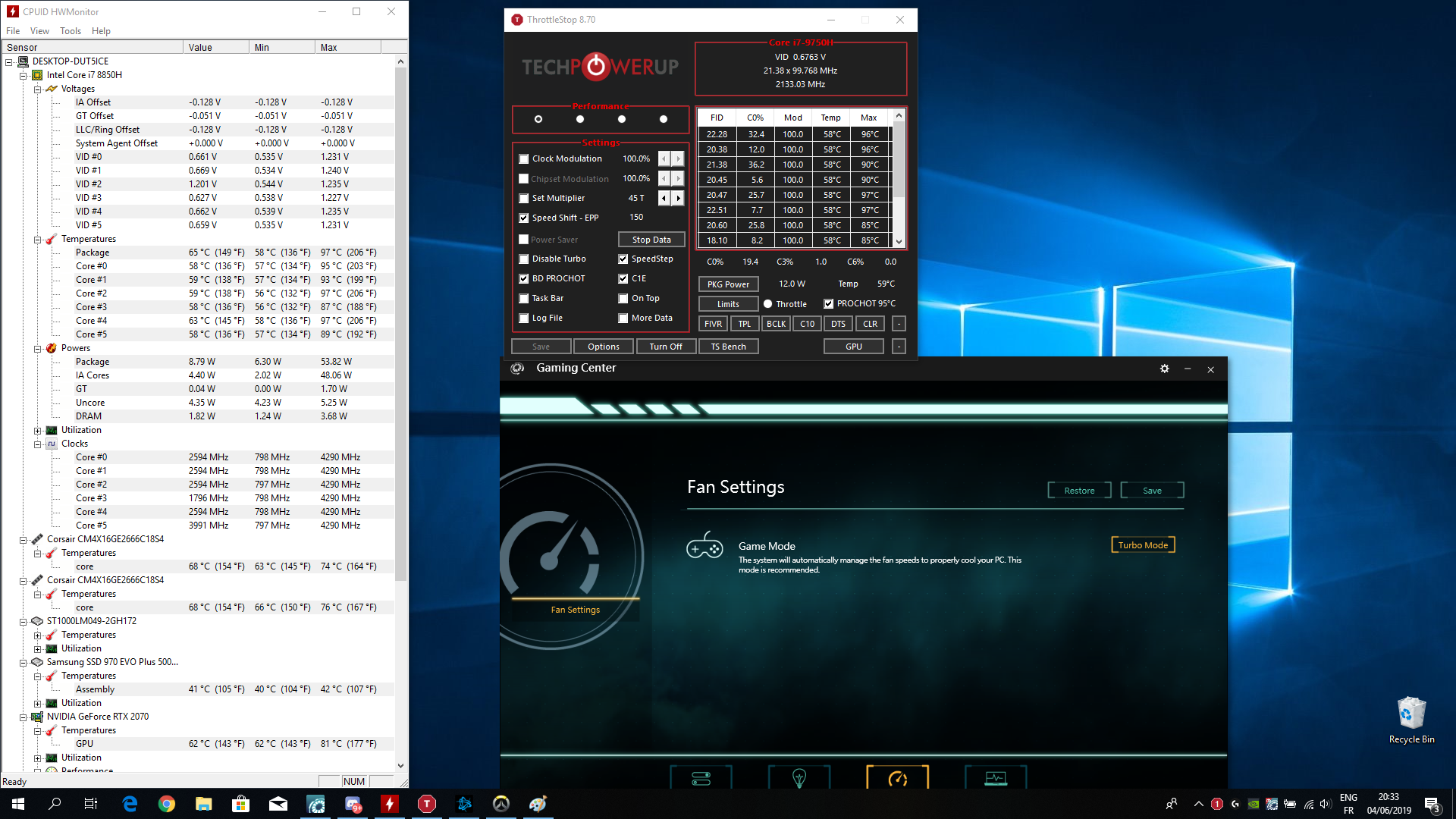1456x819 pixels.
Task: Click the ThrottleStop Turn Off button
Action: (x=665, y=347)
